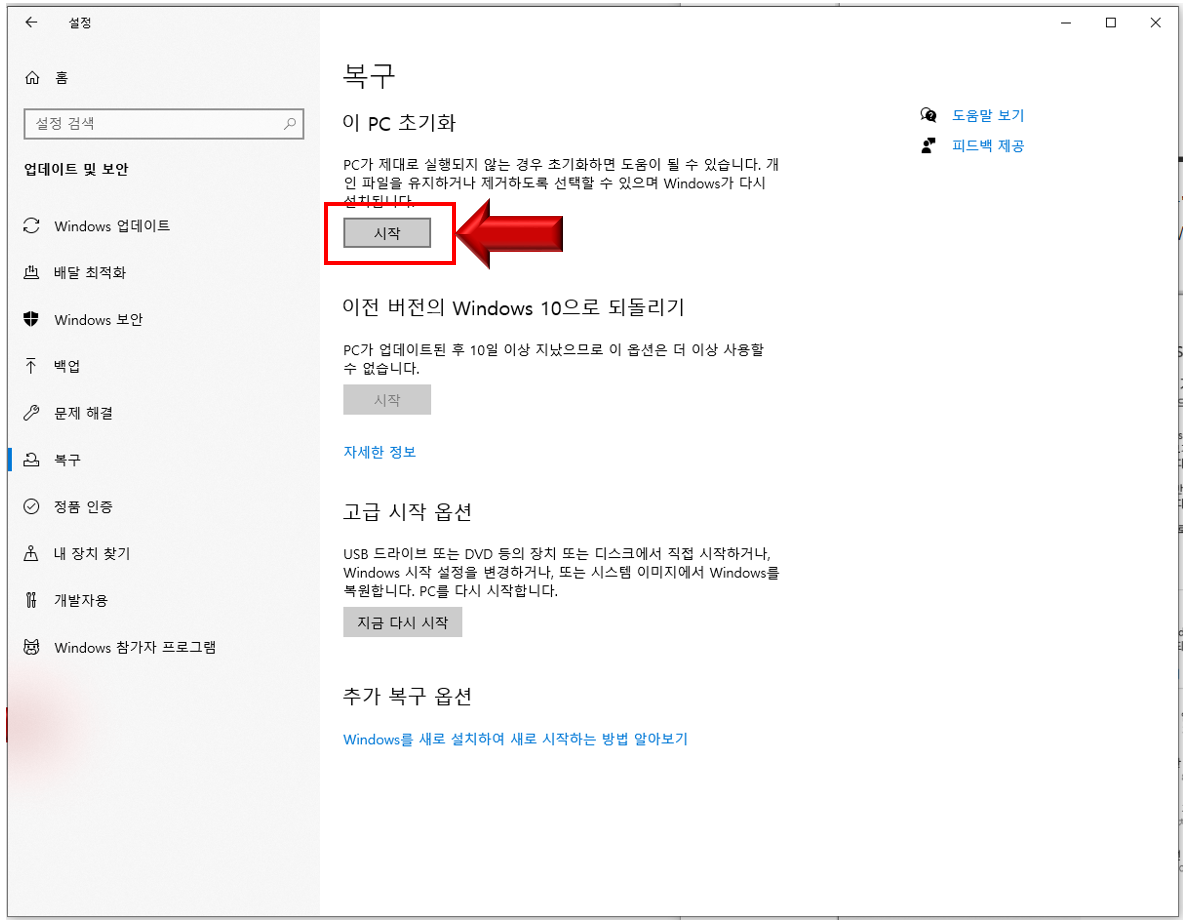Select 복구 in the sidebar
This screenshot has width=1186, height=922.
(x=163, y=460)
